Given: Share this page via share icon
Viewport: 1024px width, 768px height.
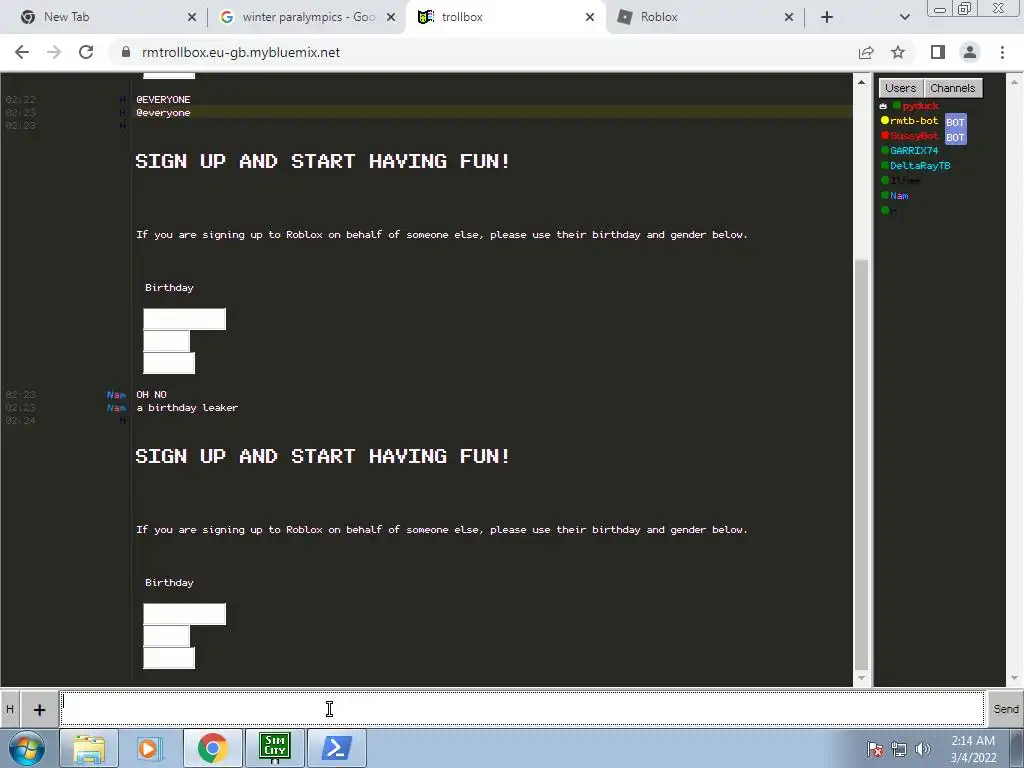Looking at the screenshot, I should (866, 52).
